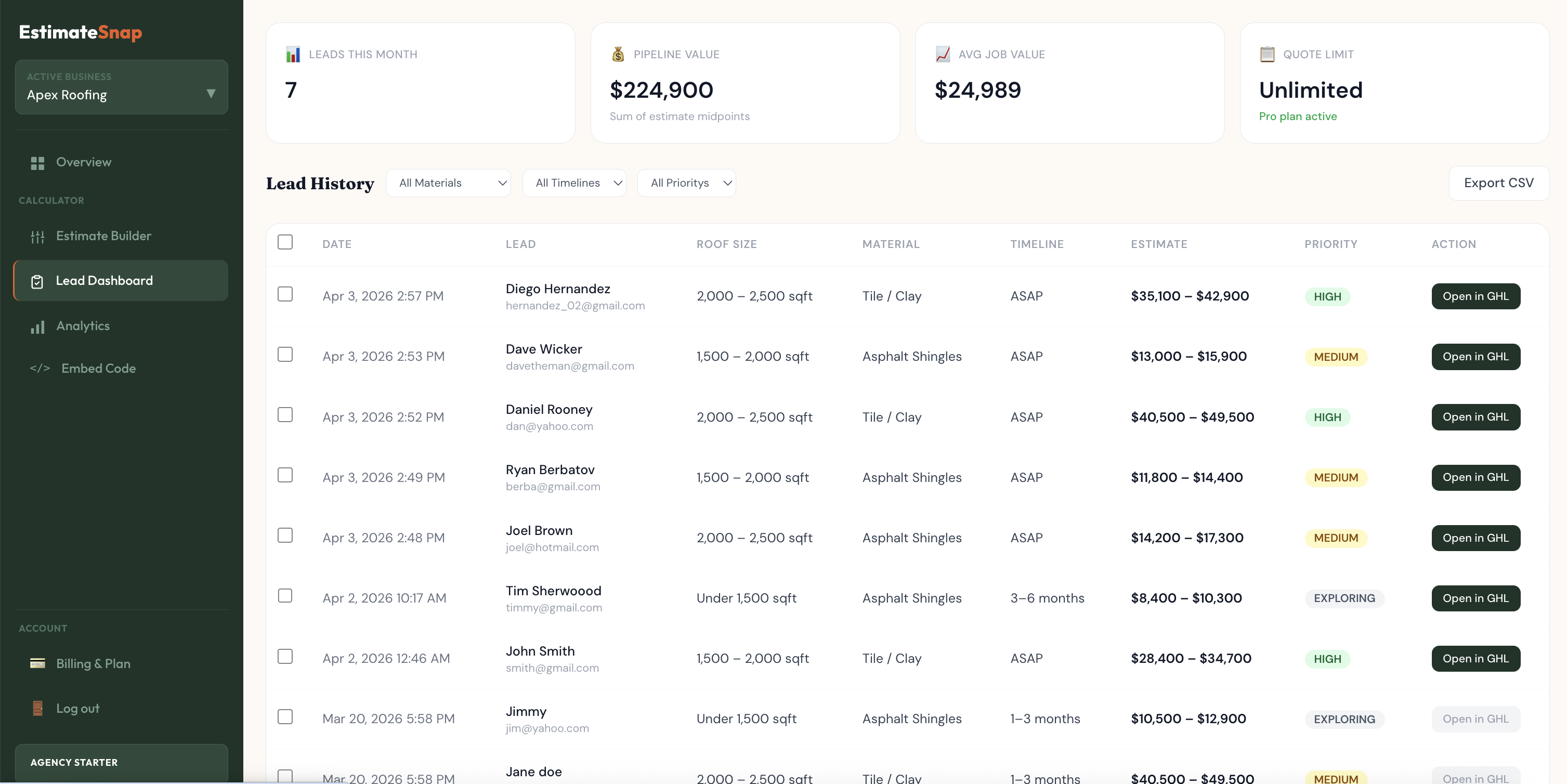
Task: Open Analytics via the bar chart icon
Action: click(37, 326)
